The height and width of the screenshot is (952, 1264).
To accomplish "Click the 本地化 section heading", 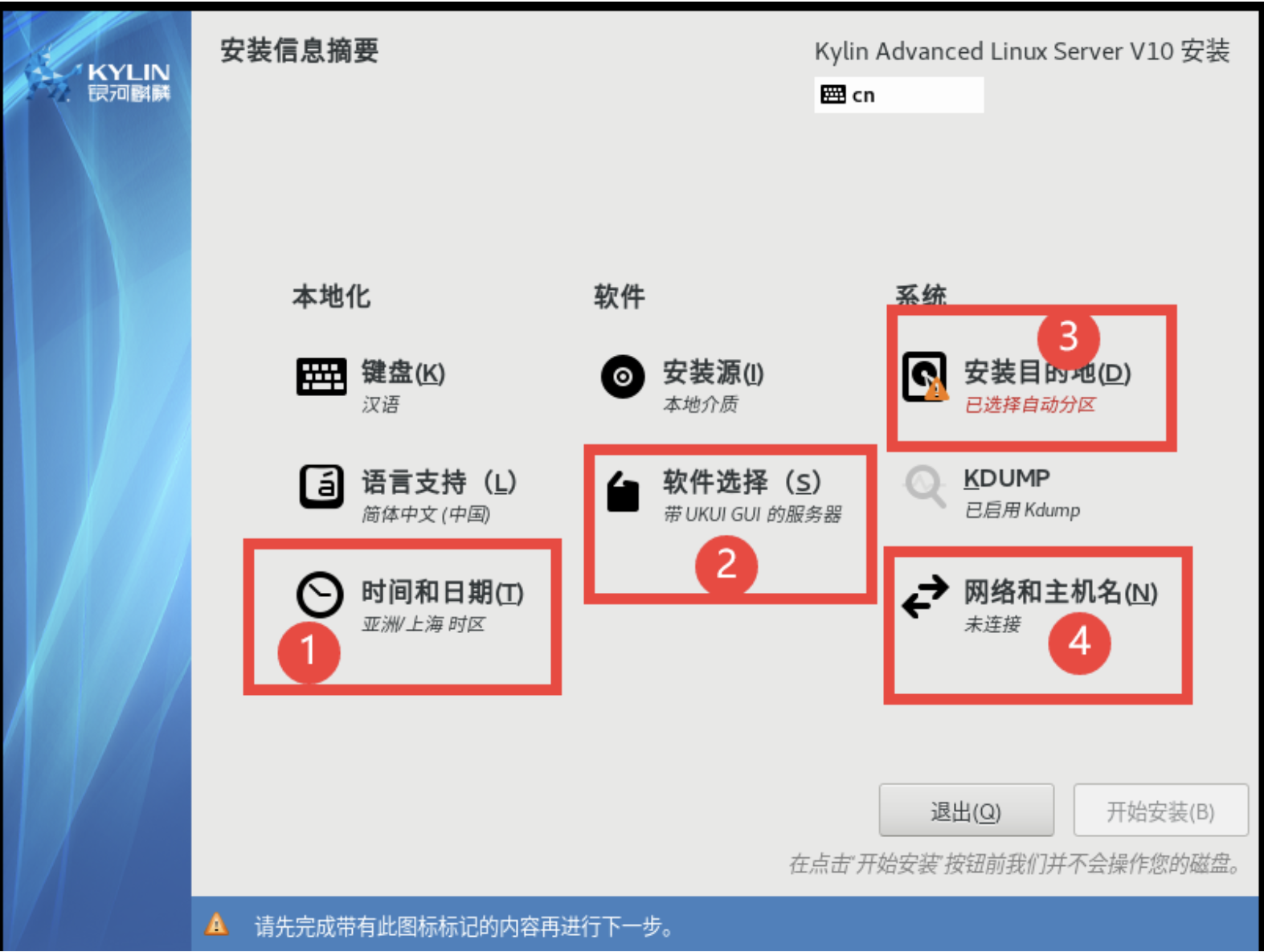I will pyautogui.click(x=331, y=296).
